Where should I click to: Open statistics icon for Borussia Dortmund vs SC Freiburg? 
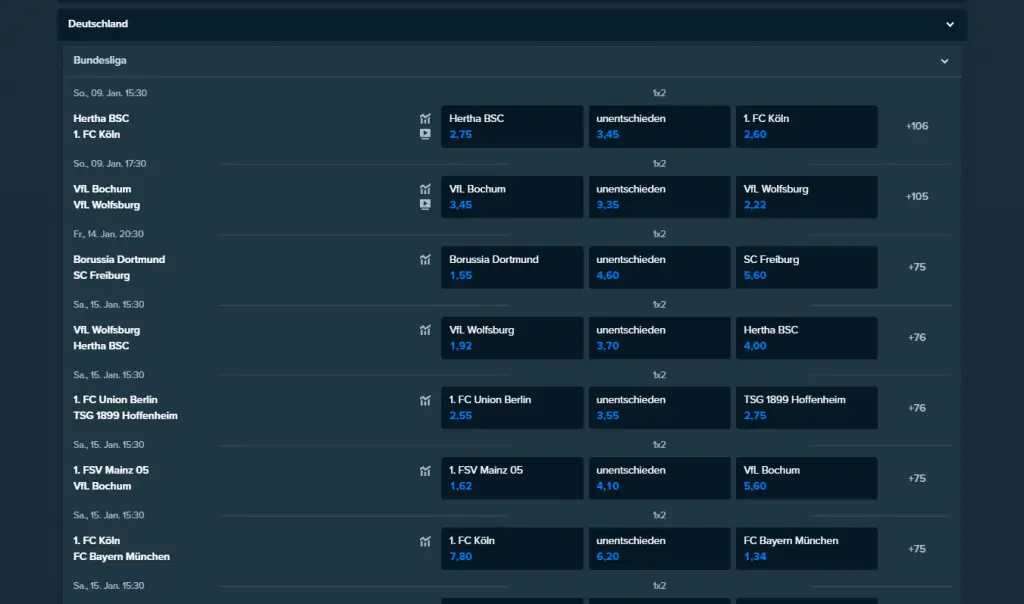(x=425, y=259)
